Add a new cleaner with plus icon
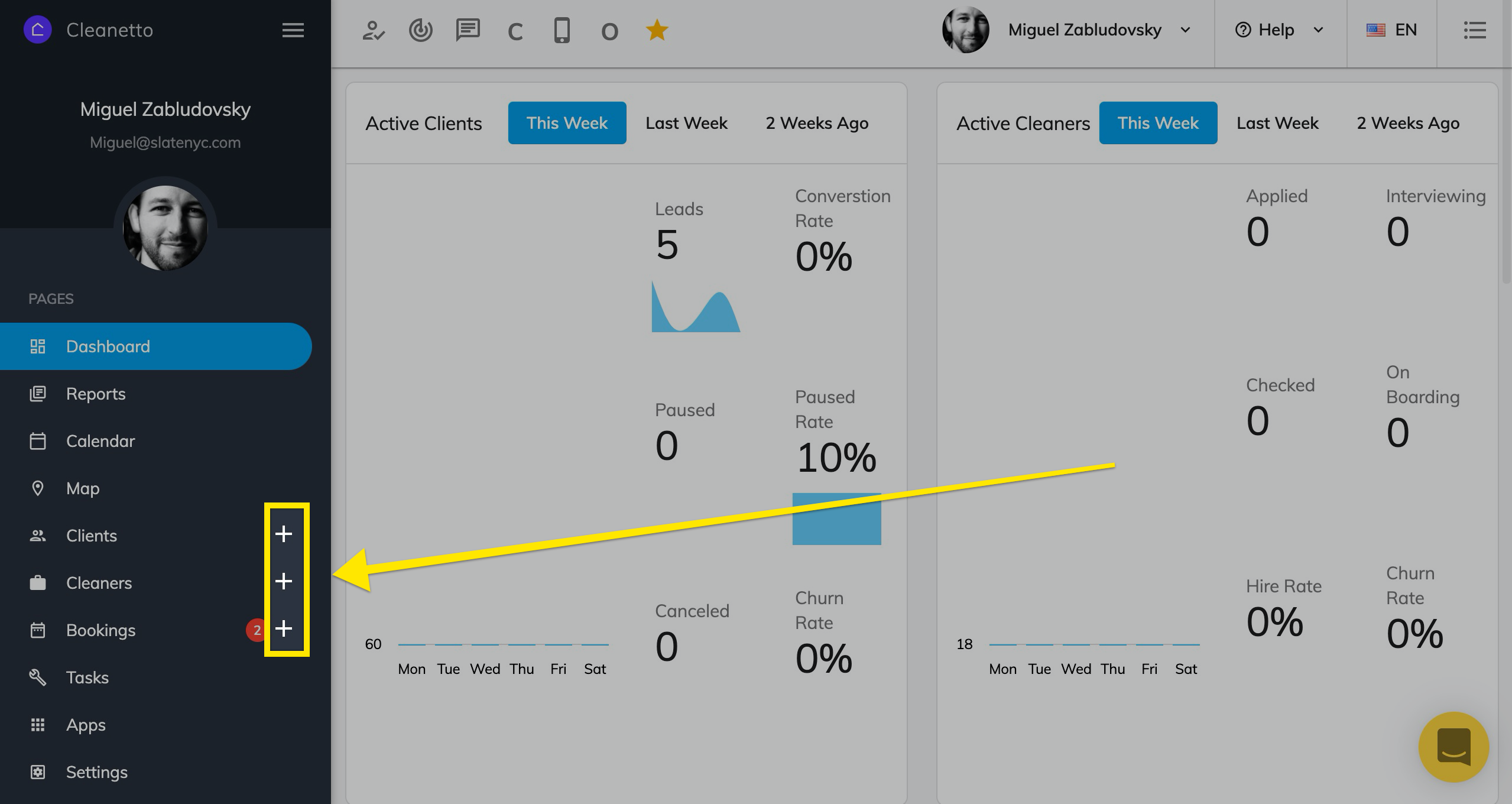This screenshot has height=804, width=1512. coord(284,581)
